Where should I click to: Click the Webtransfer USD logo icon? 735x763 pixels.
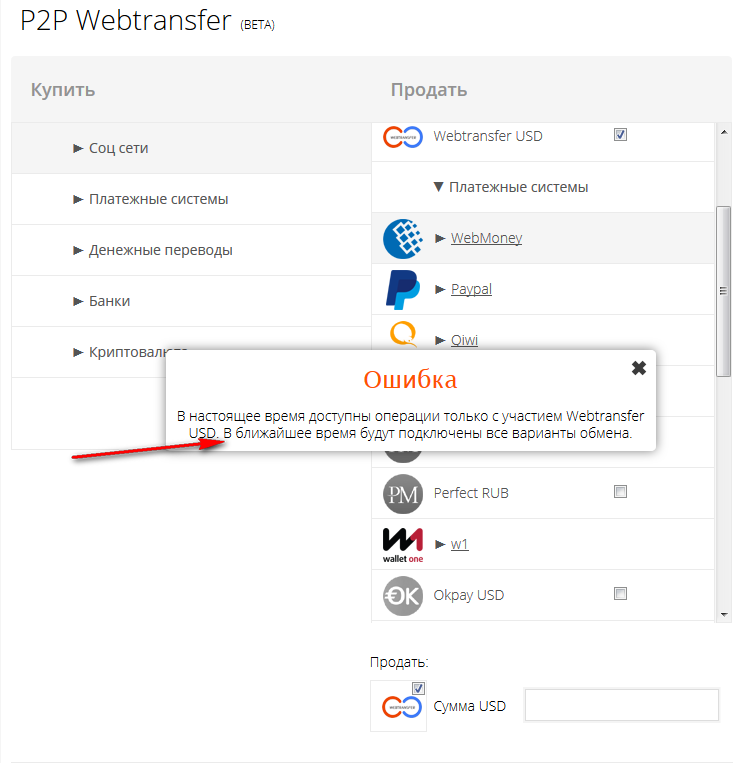pos(402,137)
